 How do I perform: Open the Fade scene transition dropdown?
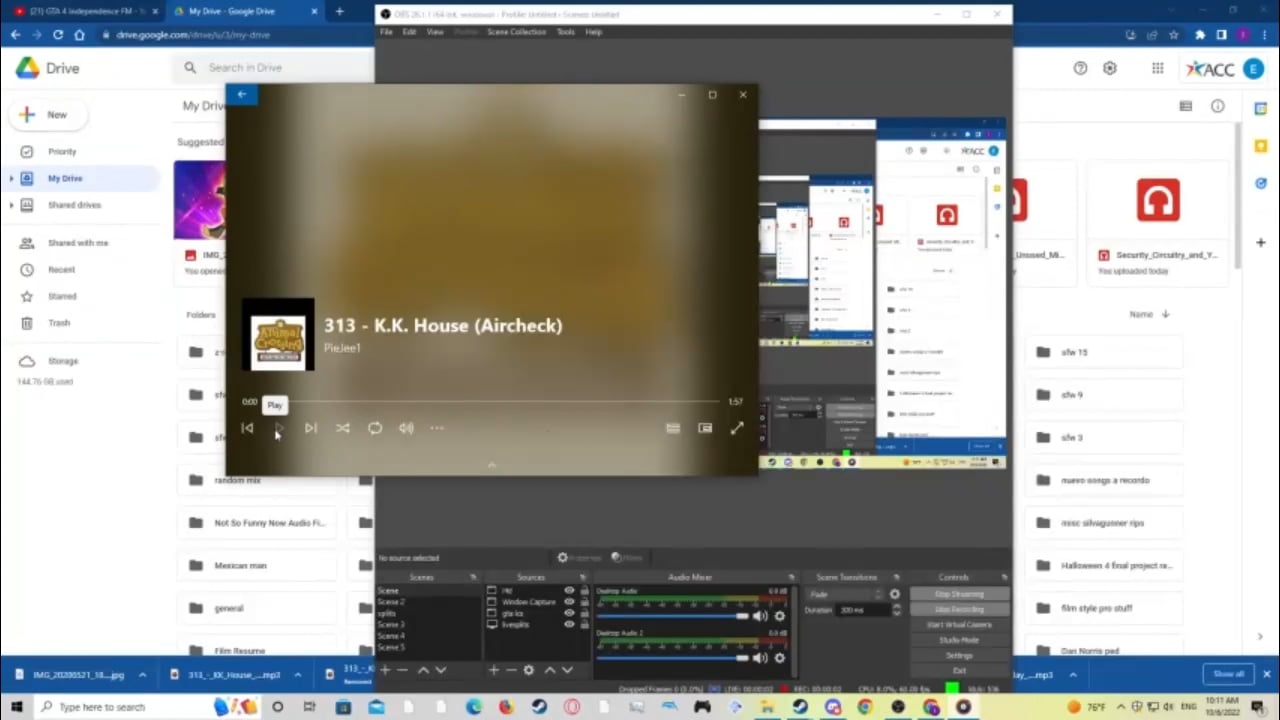point(845,594)
